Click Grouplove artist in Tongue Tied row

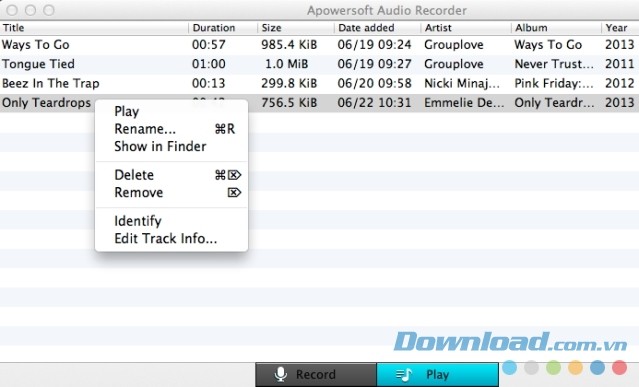coord(454,64)
